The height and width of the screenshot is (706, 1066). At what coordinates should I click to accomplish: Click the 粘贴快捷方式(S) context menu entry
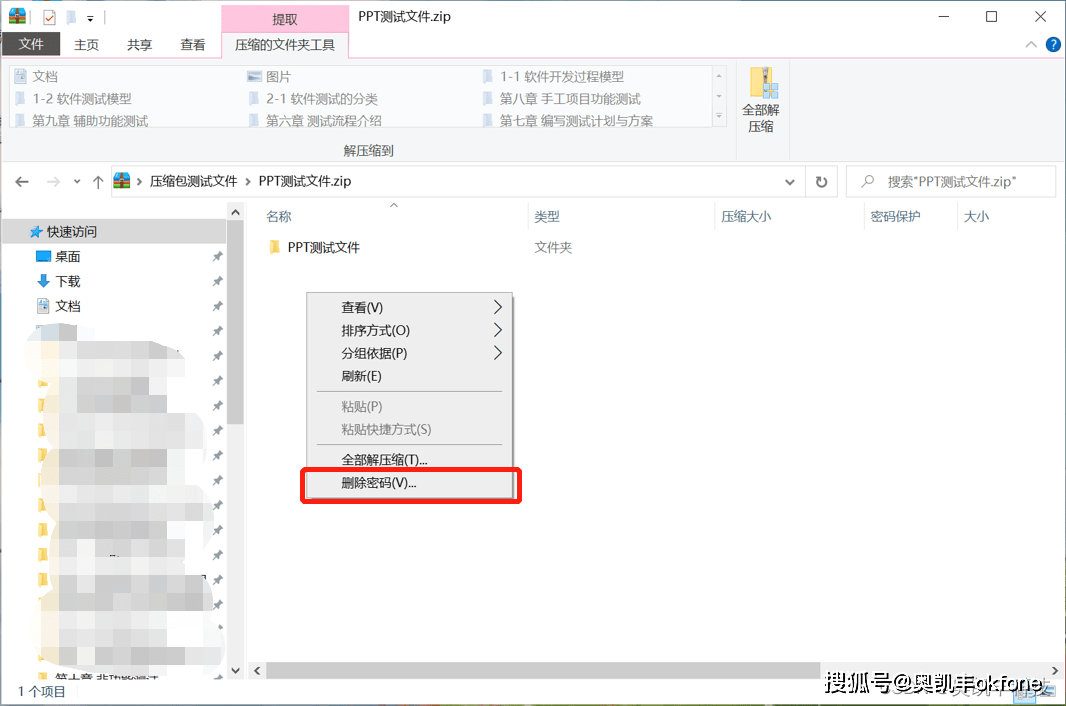(409, 429)
